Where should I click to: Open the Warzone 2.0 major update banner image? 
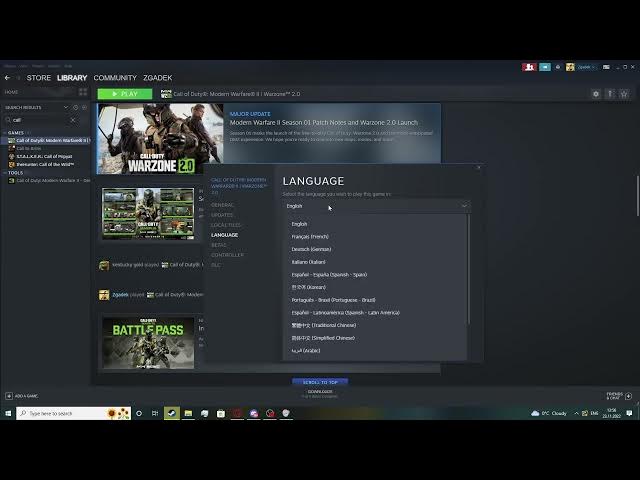(x=160, y=139)
